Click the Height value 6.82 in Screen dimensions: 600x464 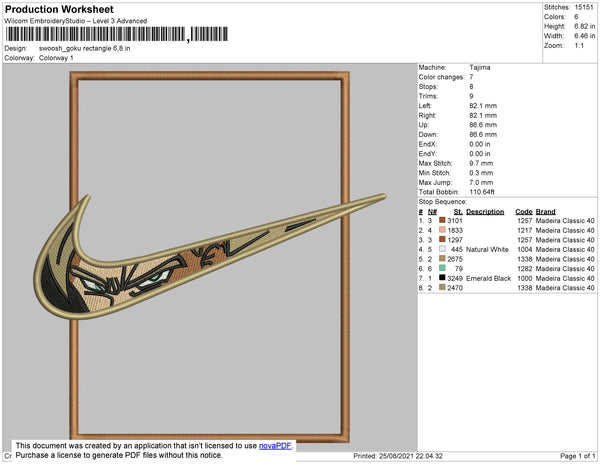pyautogui.click(x=585, y=26)
